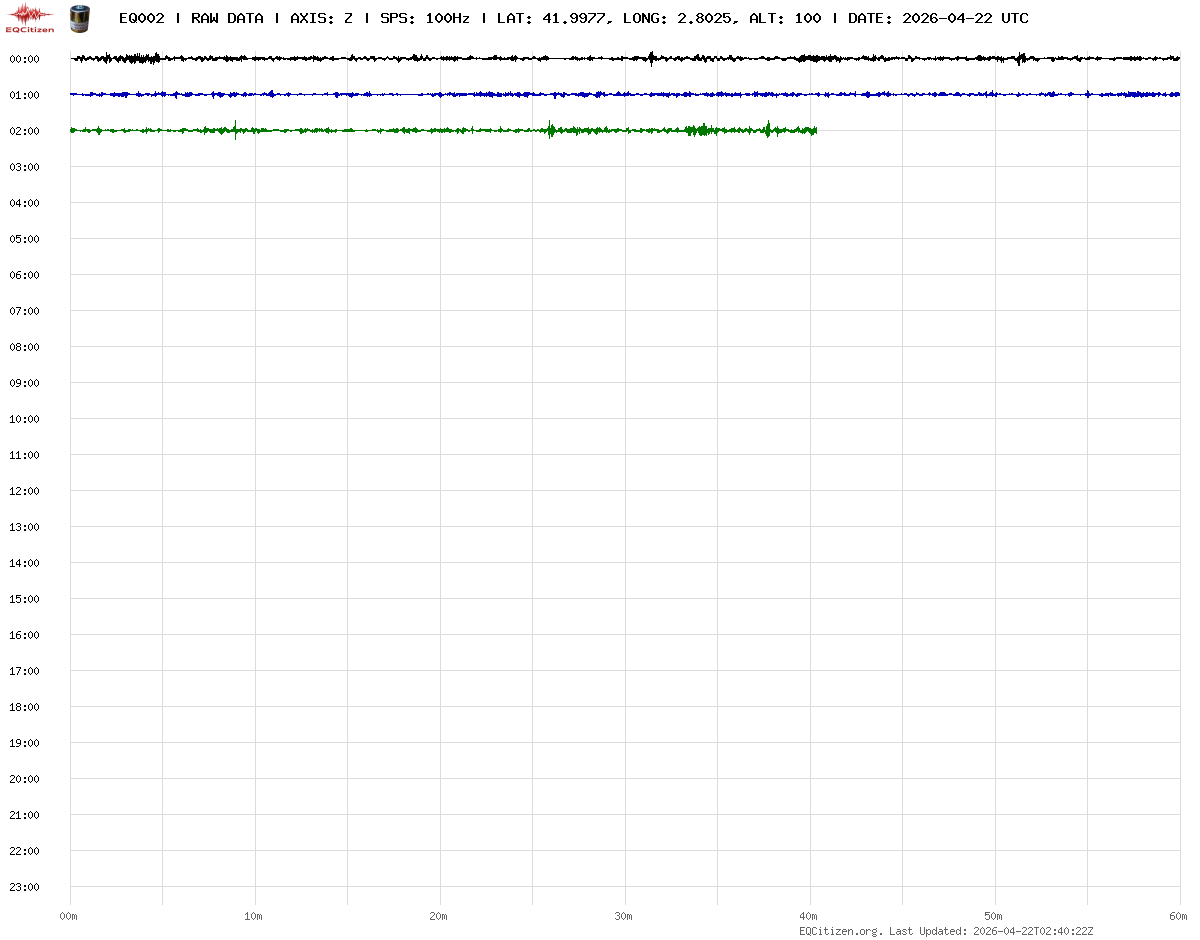This screenshot has height=940, width=1200.
Task: Select the 12:00 hour label
Action: [24, 491]
